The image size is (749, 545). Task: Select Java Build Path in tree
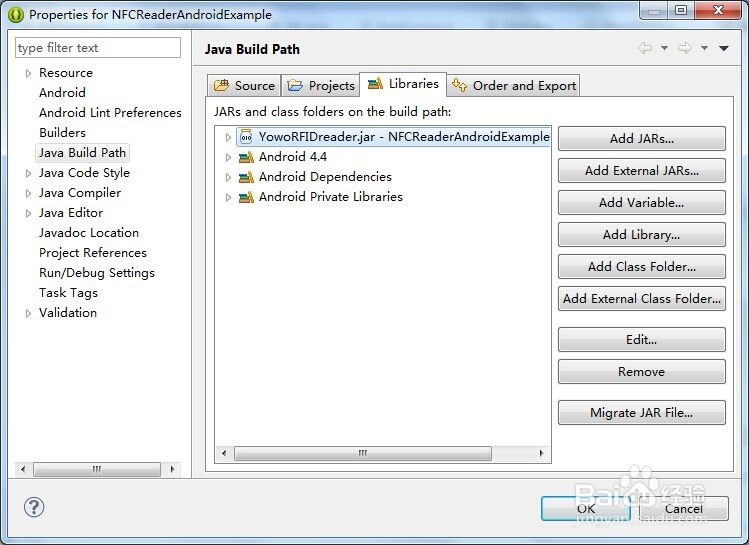tap(83, 153)
